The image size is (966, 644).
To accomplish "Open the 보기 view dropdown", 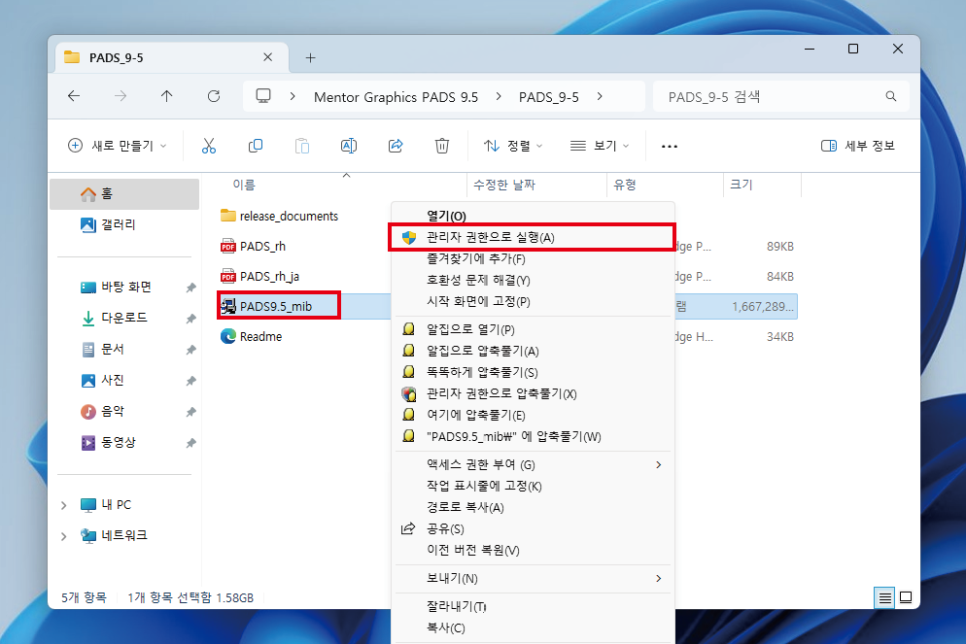I will click(599, 146).
